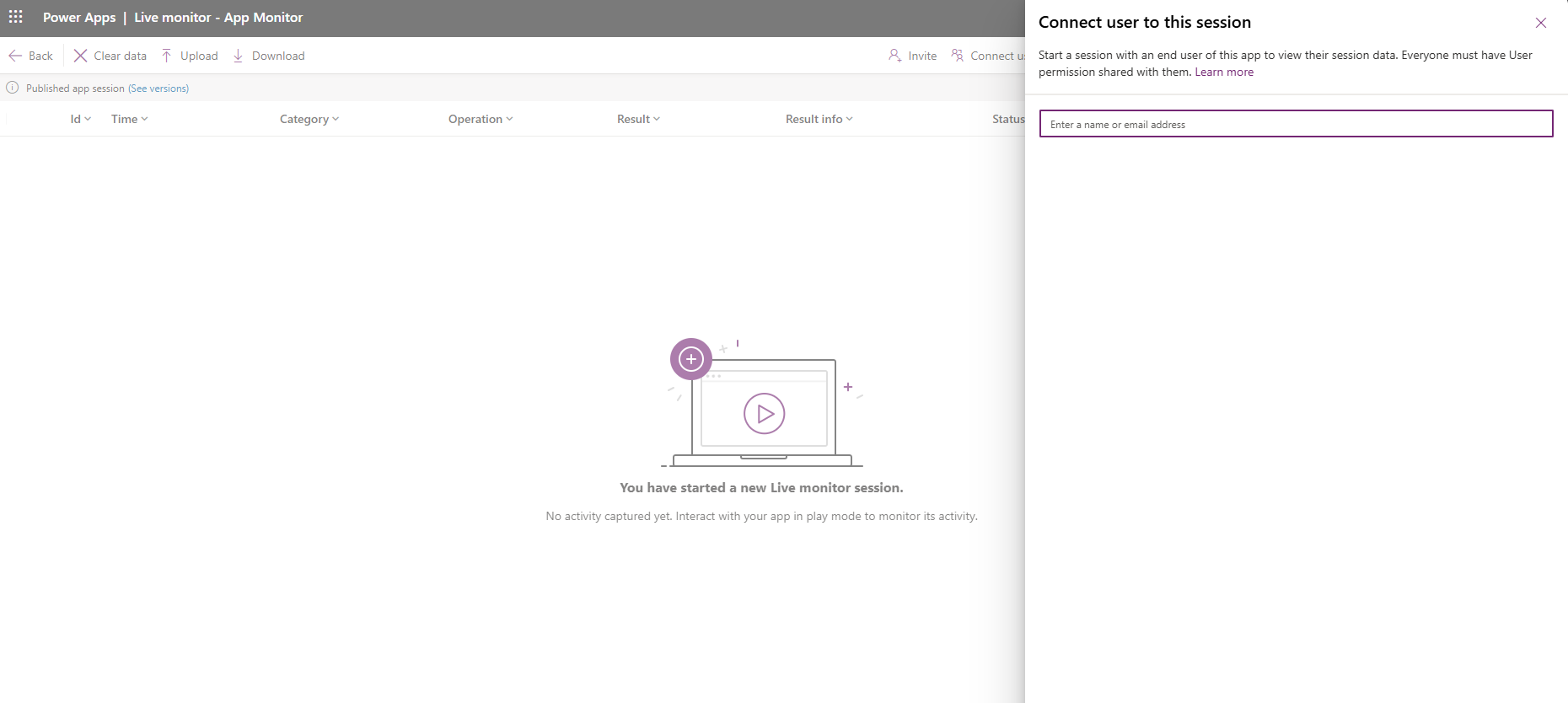Click 'You have started a new Live monitor session.' text

[761, 488]
